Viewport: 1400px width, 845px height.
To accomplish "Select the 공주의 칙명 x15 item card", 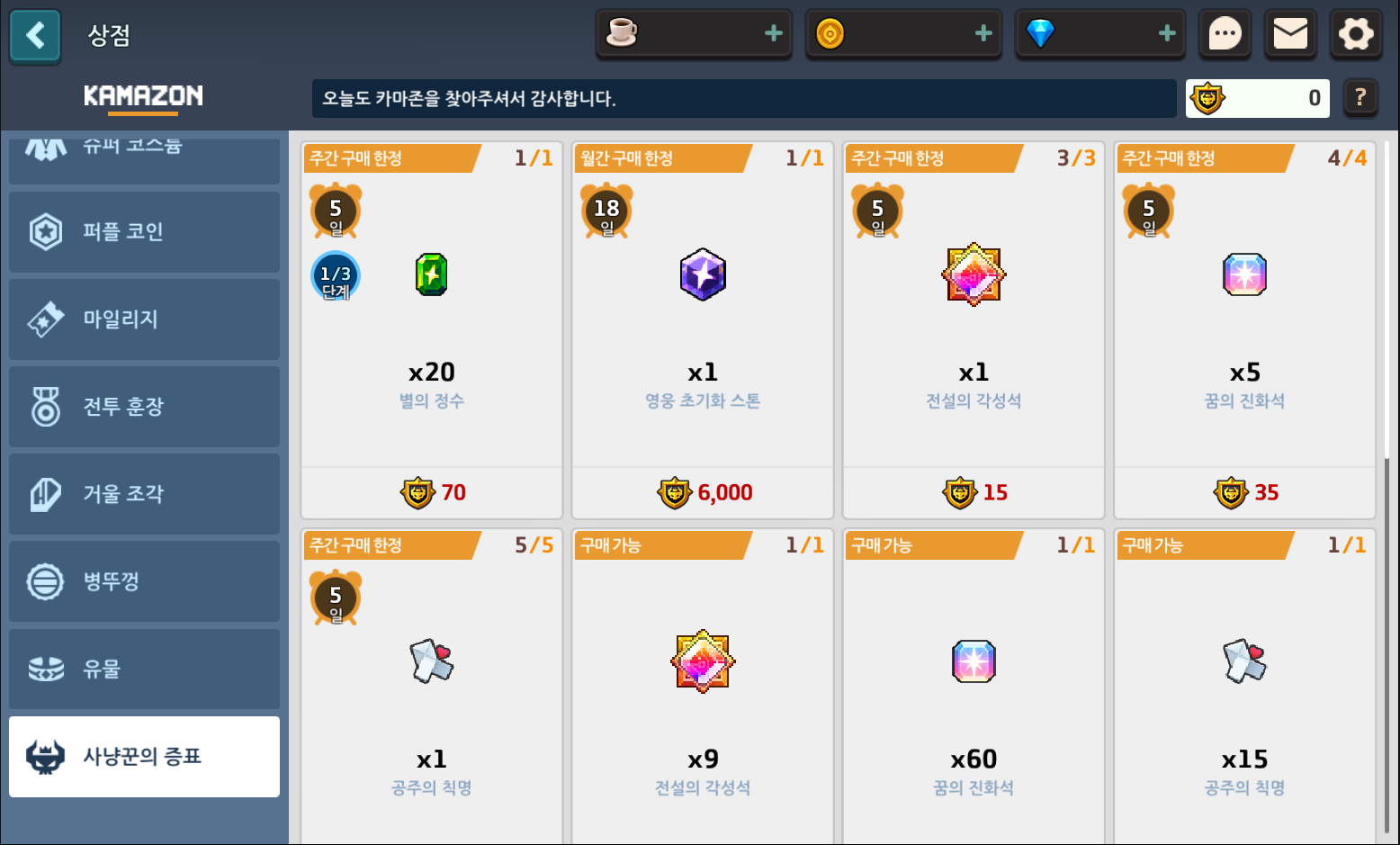I will pos(1244,687).
